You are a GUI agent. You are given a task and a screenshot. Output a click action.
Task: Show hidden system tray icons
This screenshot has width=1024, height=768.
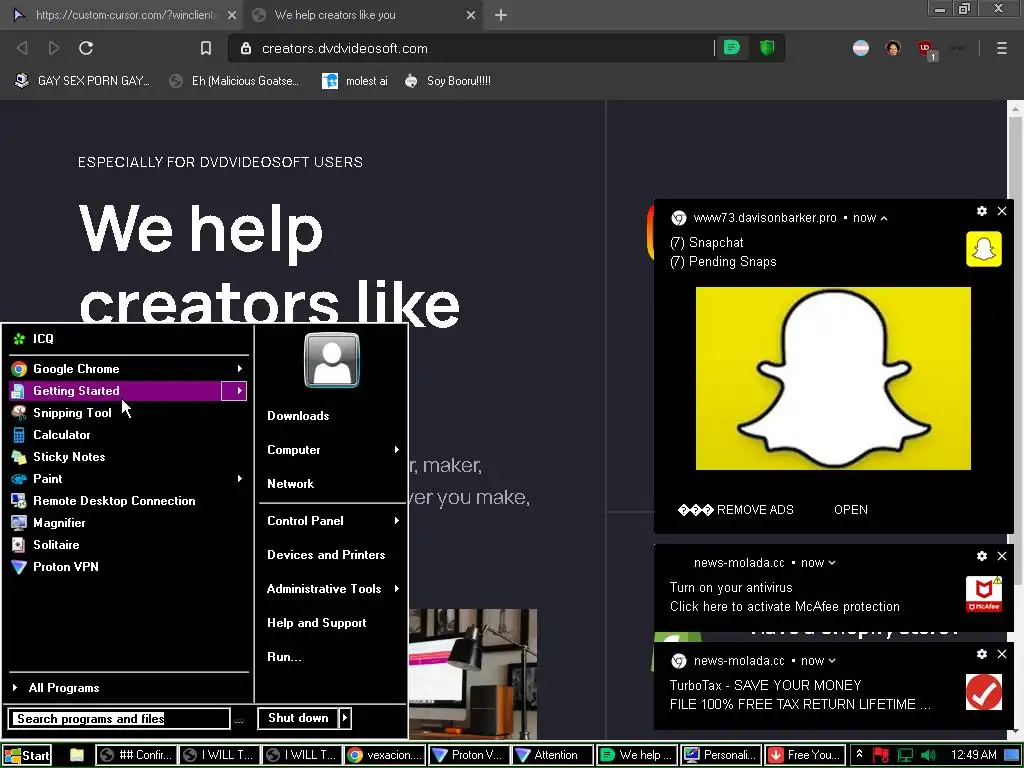point(859,754)
